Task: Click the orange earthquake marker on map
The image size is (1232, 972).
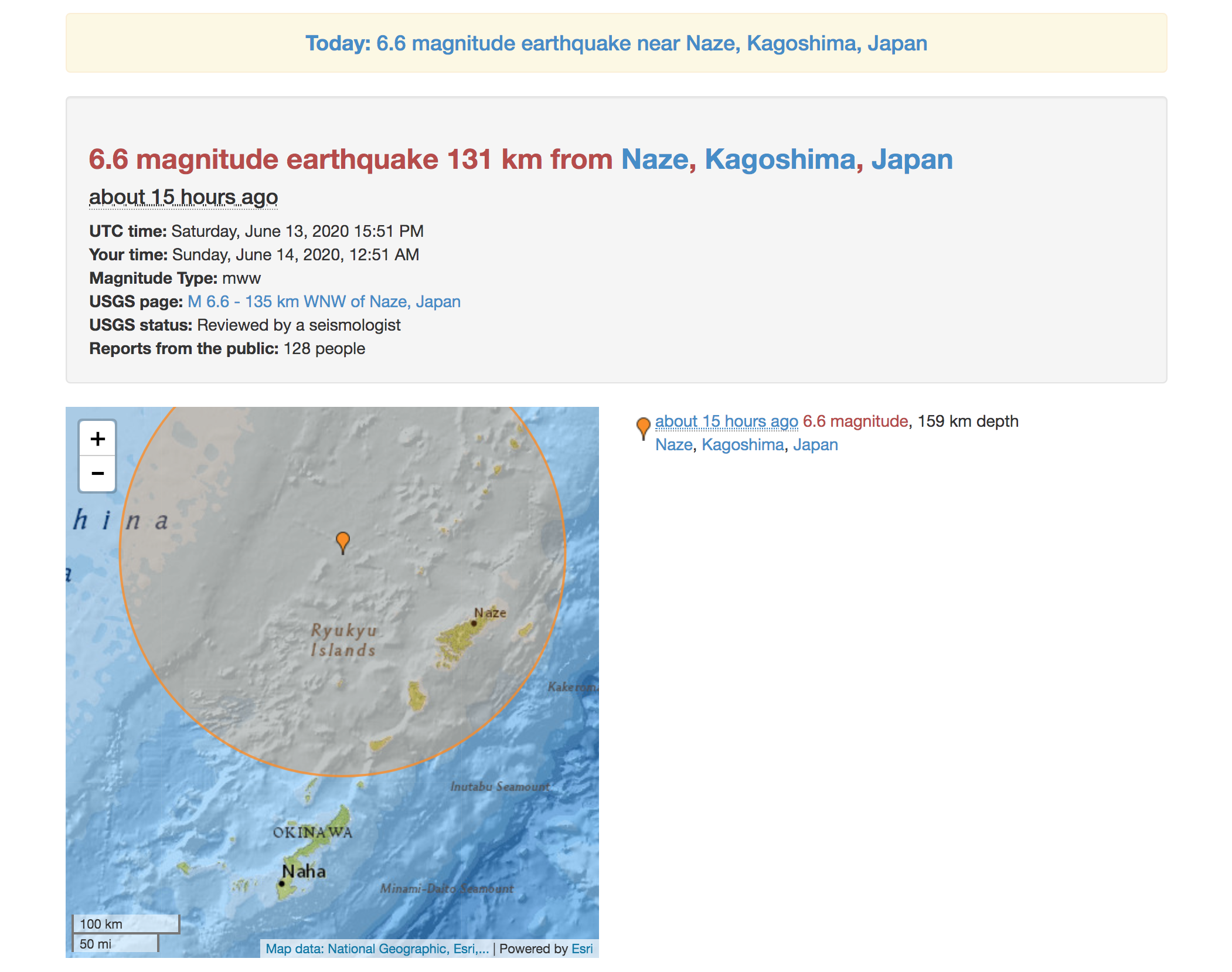Action: [343, 541]
